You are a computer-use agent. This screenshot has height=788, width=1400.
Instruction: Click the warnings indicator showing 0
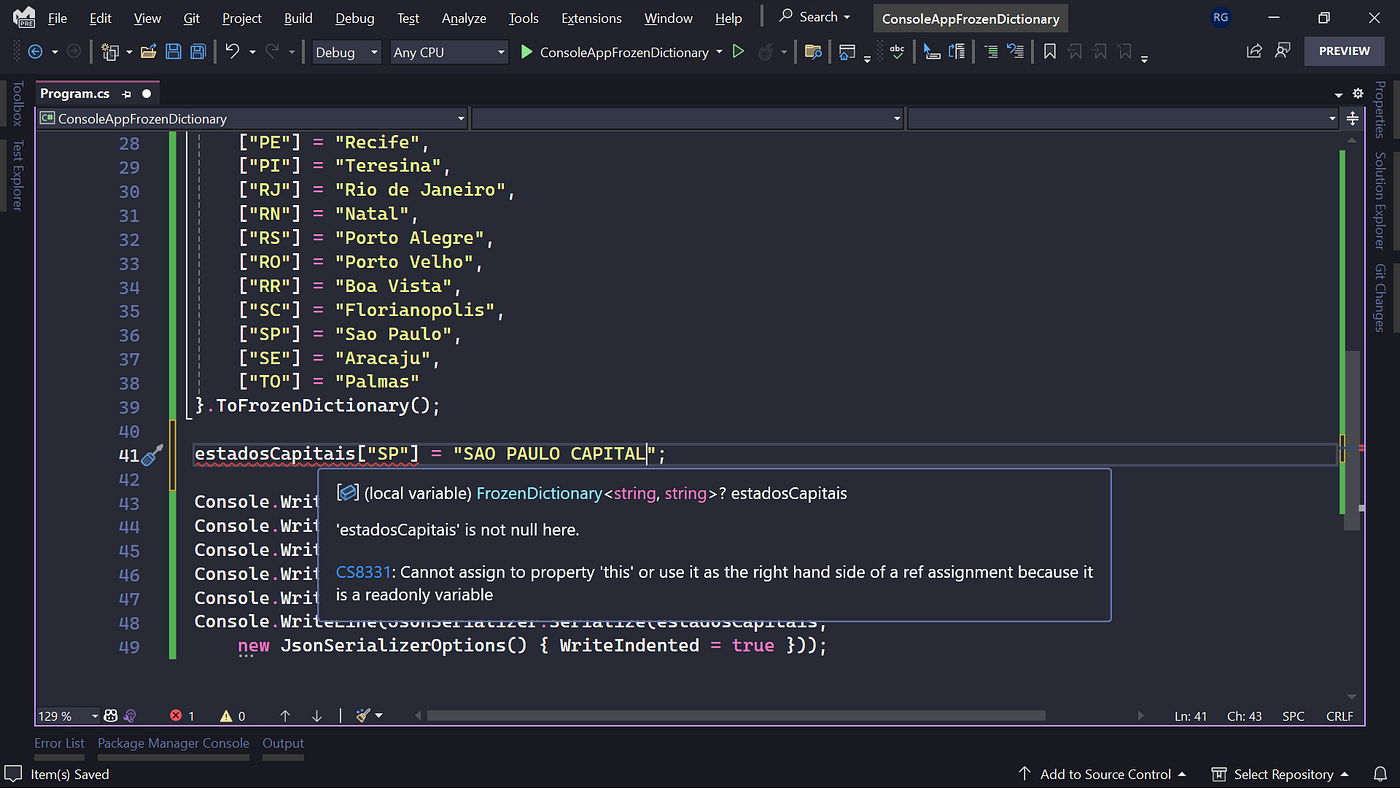click(232, 716)
